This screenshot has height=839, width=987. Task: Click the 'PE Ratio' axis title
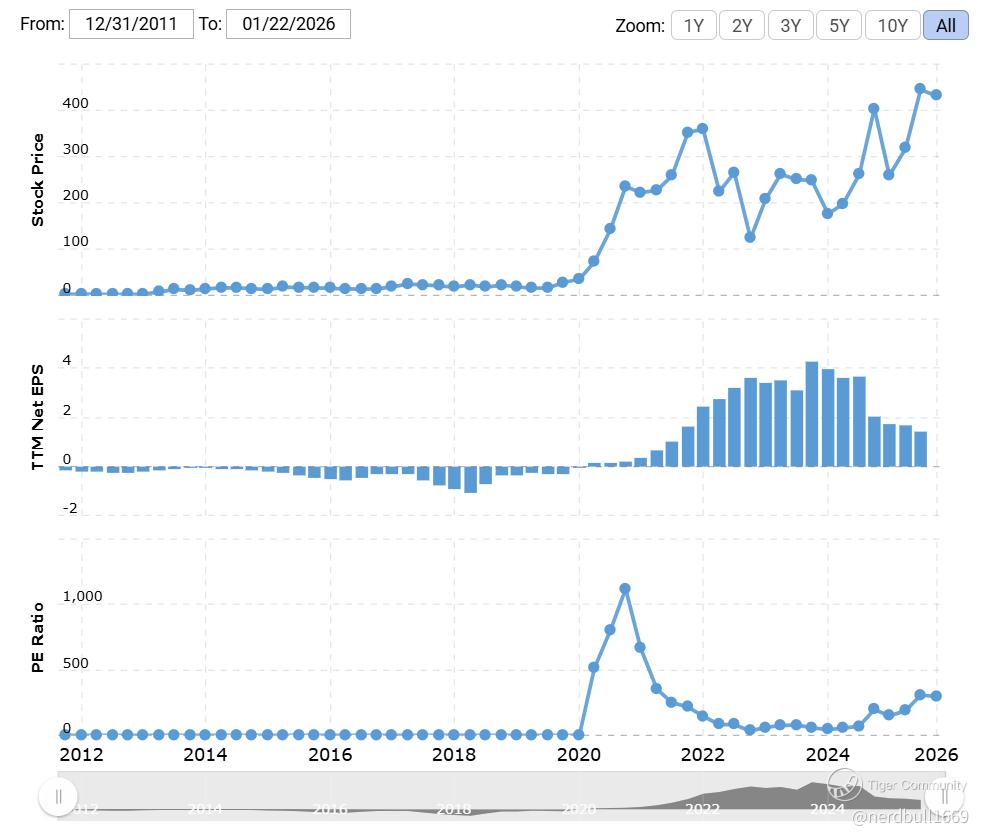coord(38,637)
